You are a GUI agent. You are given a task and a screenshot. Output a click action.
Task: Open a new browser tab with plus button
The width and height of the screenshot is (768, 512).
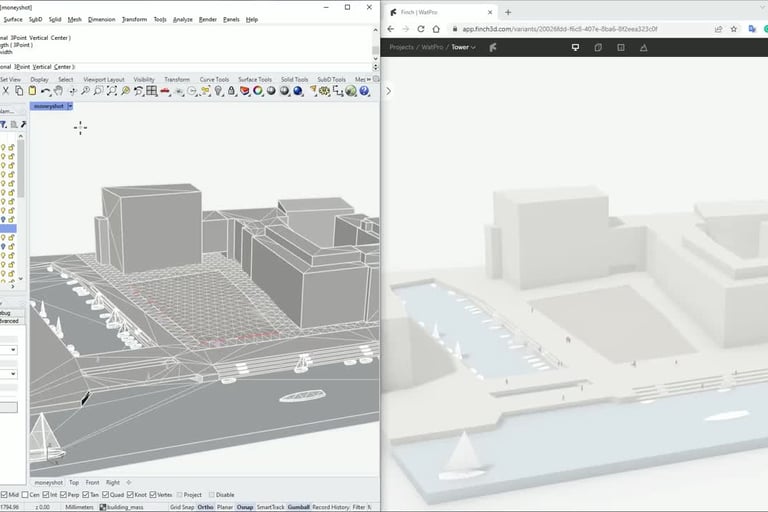tap(508, 12)
